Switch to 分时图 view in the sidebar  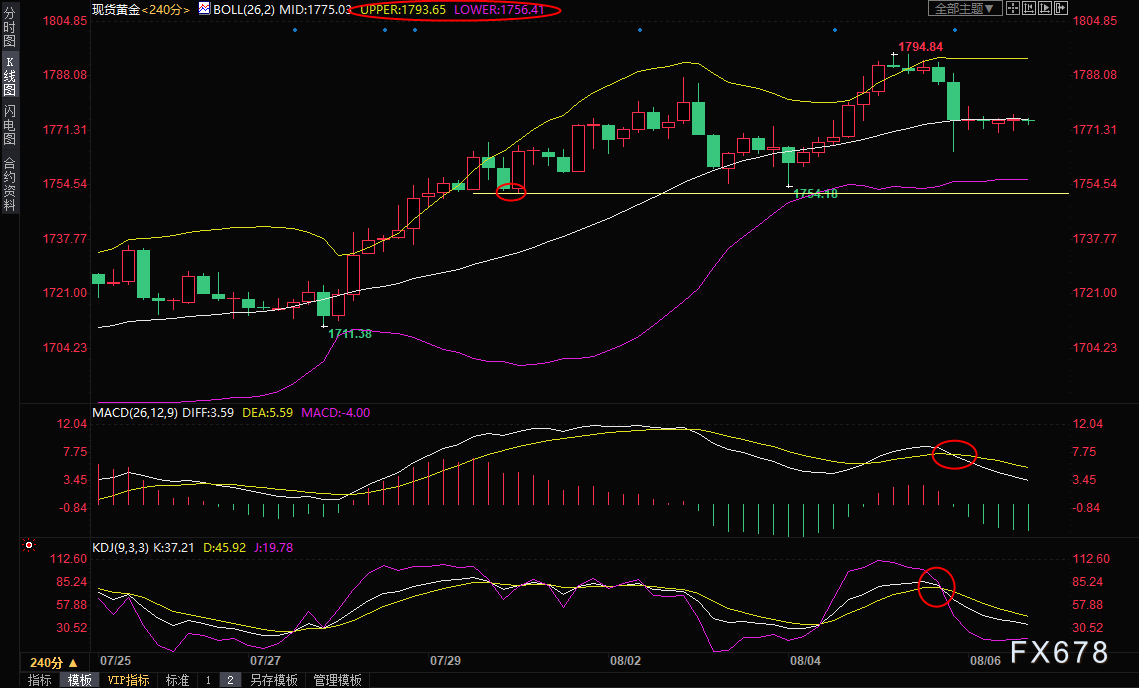[x=9, y=28]
